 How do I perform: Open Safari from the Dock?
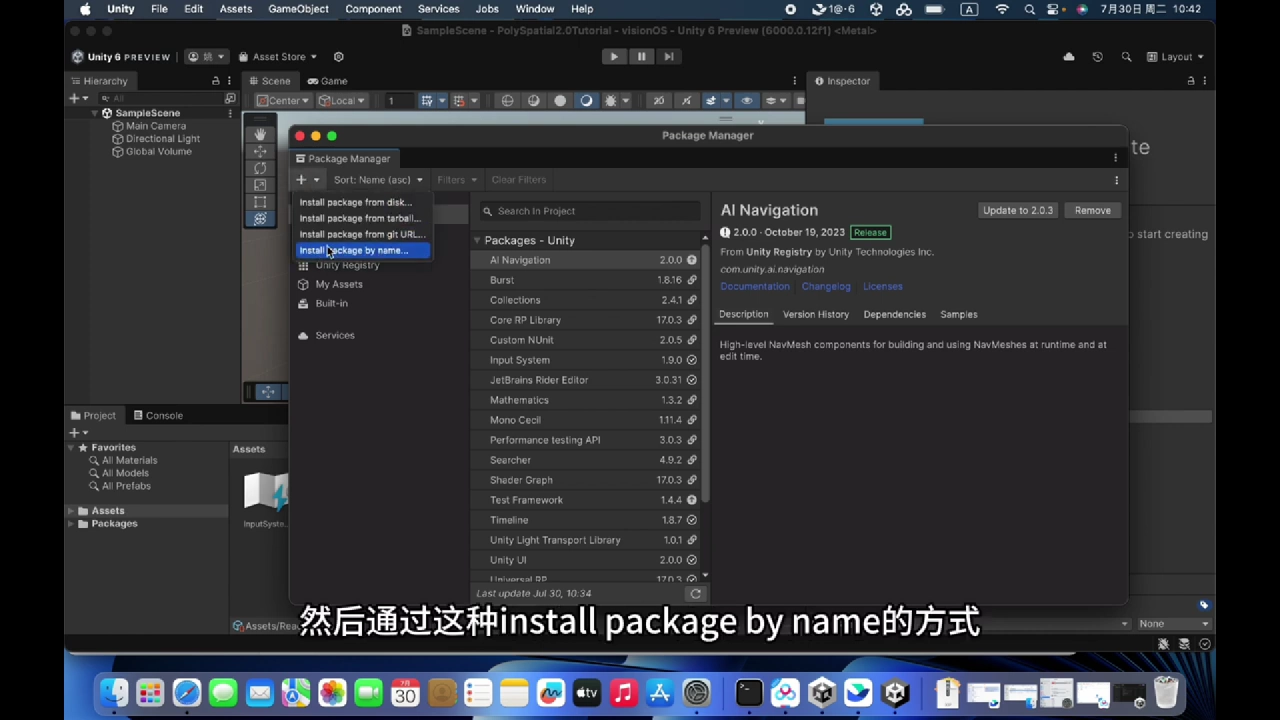187,692
